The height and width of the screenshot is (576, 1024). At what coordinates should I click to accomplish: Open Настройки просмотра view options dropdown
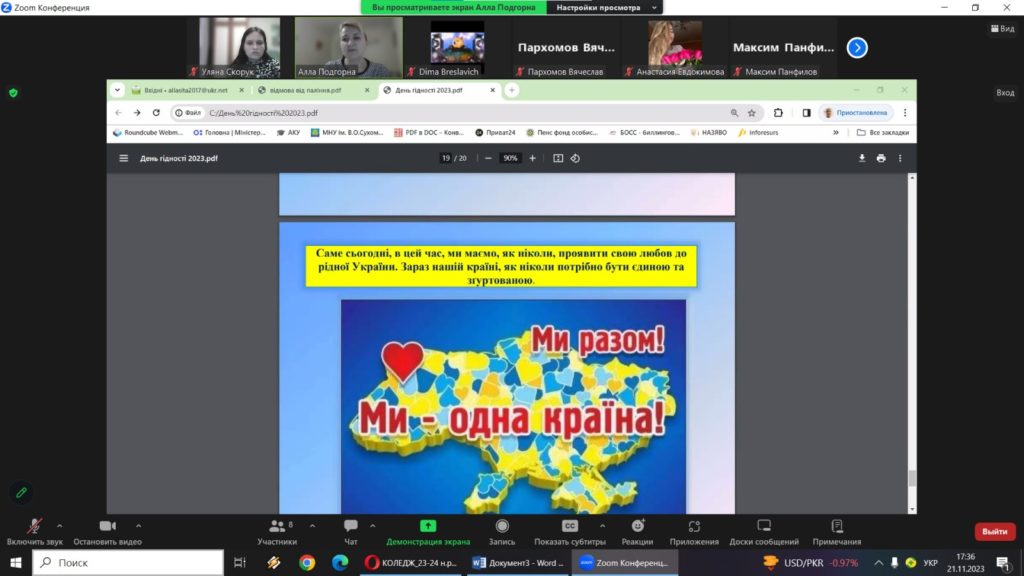pos(605,7)
